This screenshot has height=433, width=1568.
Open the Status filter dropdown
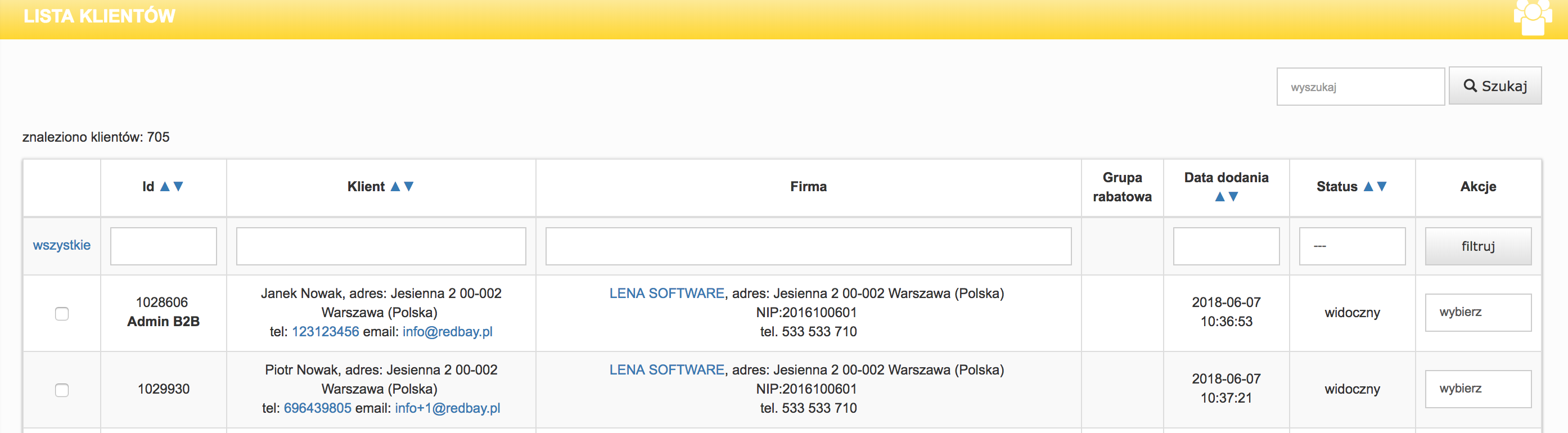click(1351, 246)
